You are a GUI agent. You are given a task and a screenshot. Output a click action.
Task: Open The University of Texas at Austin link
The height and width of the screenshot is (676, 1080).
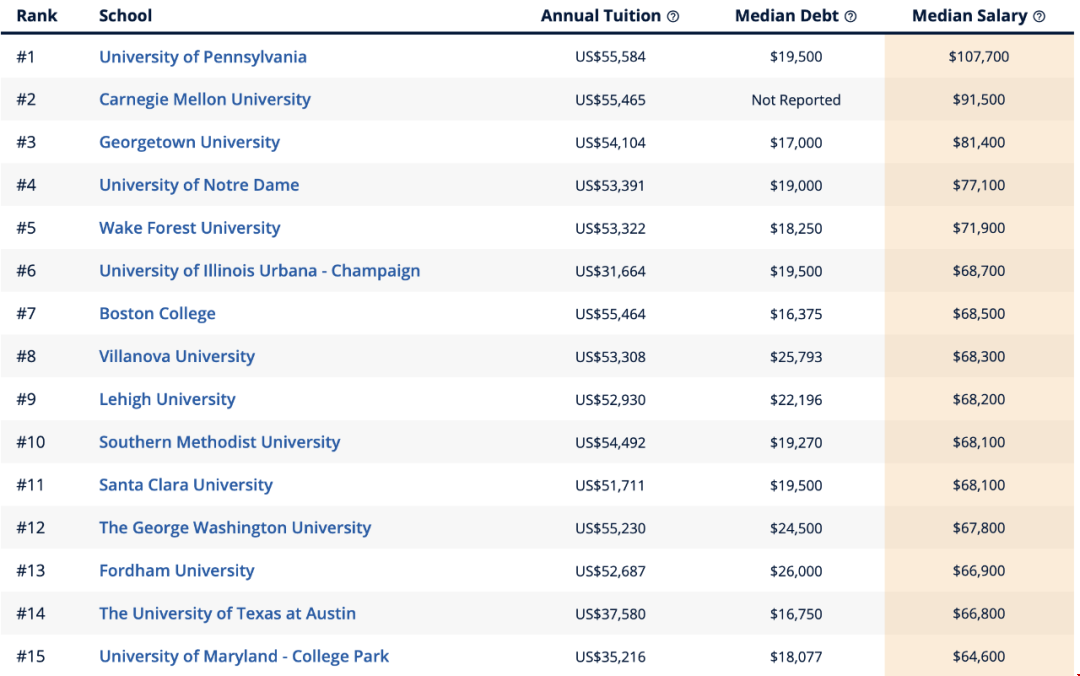point(227,613)
